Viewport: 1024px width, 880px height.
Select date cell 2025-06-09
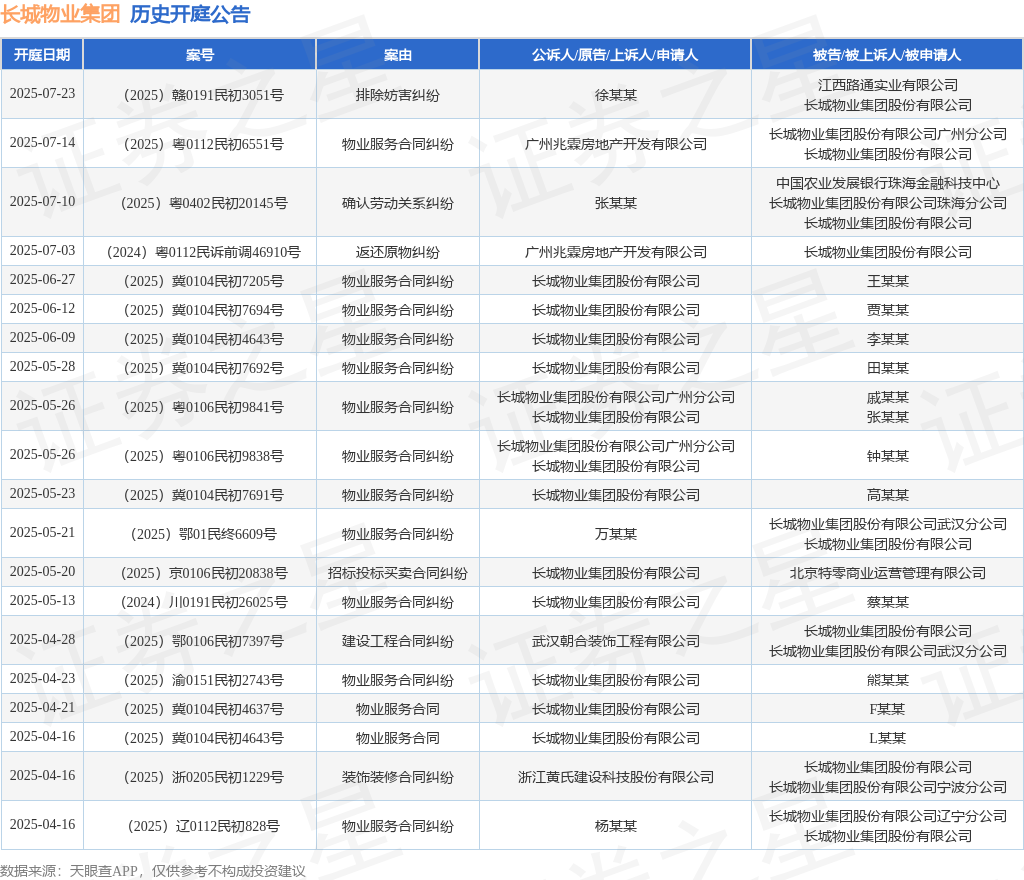[42, 338]
